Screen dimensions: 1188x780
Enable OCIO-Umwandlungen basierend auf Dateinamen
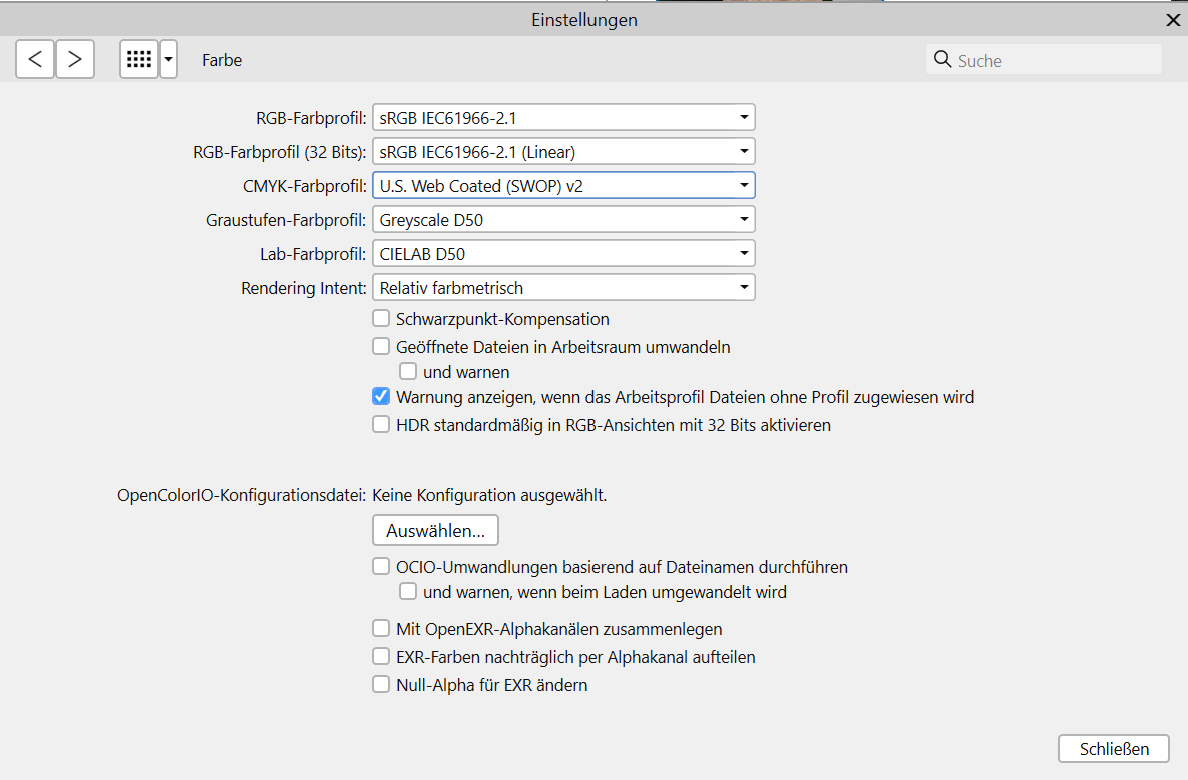pos(381,566)
